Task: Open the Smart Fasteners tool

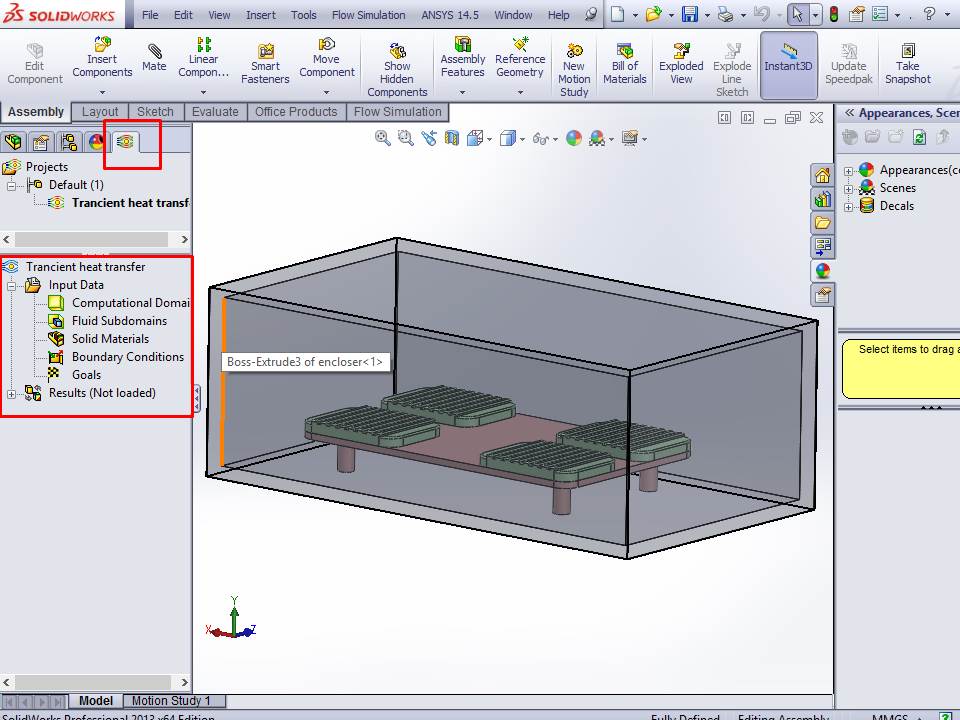Action: [x=265, y=64]
